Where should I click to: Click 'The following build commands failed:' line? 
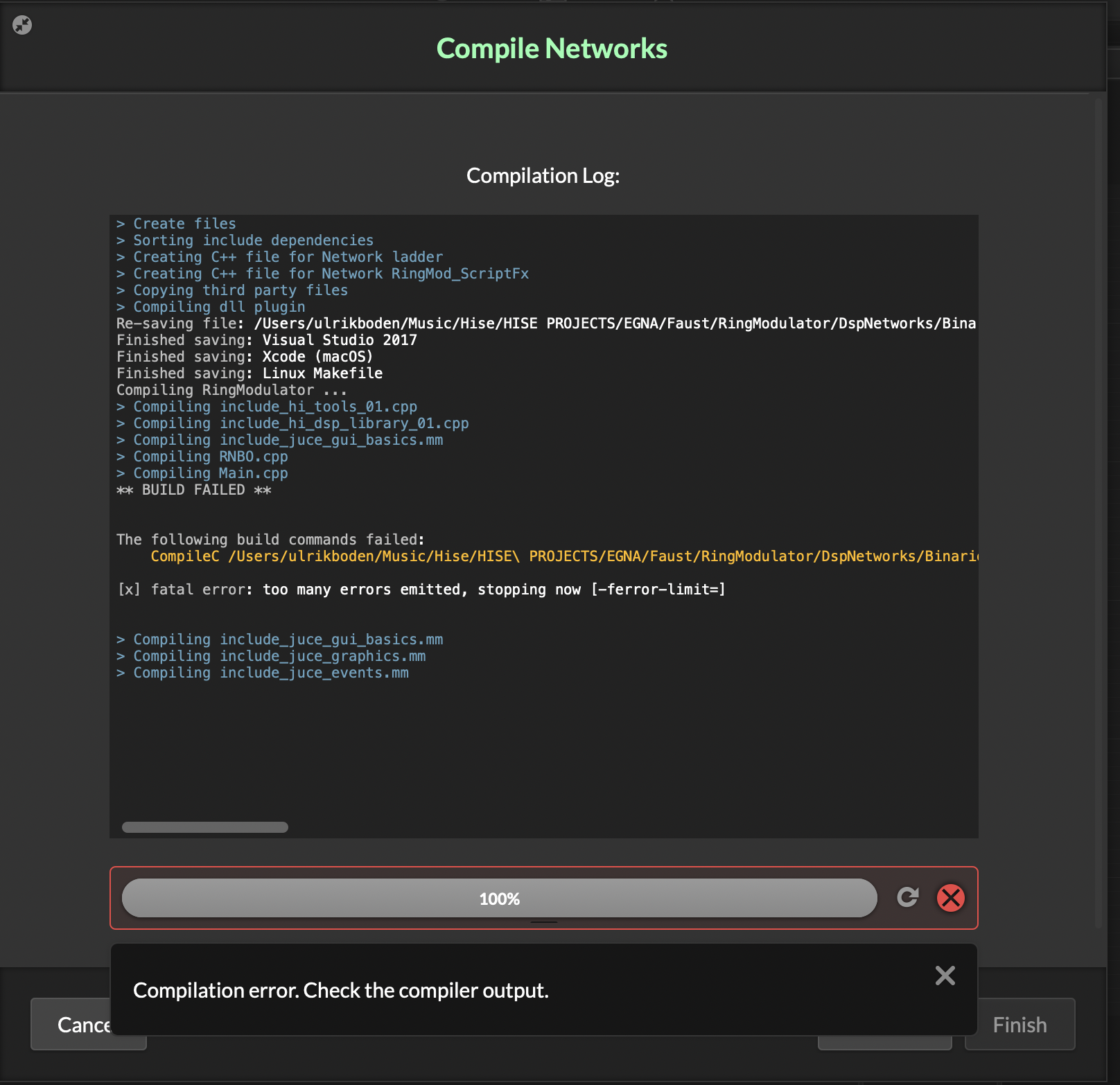tap(270, 540)
